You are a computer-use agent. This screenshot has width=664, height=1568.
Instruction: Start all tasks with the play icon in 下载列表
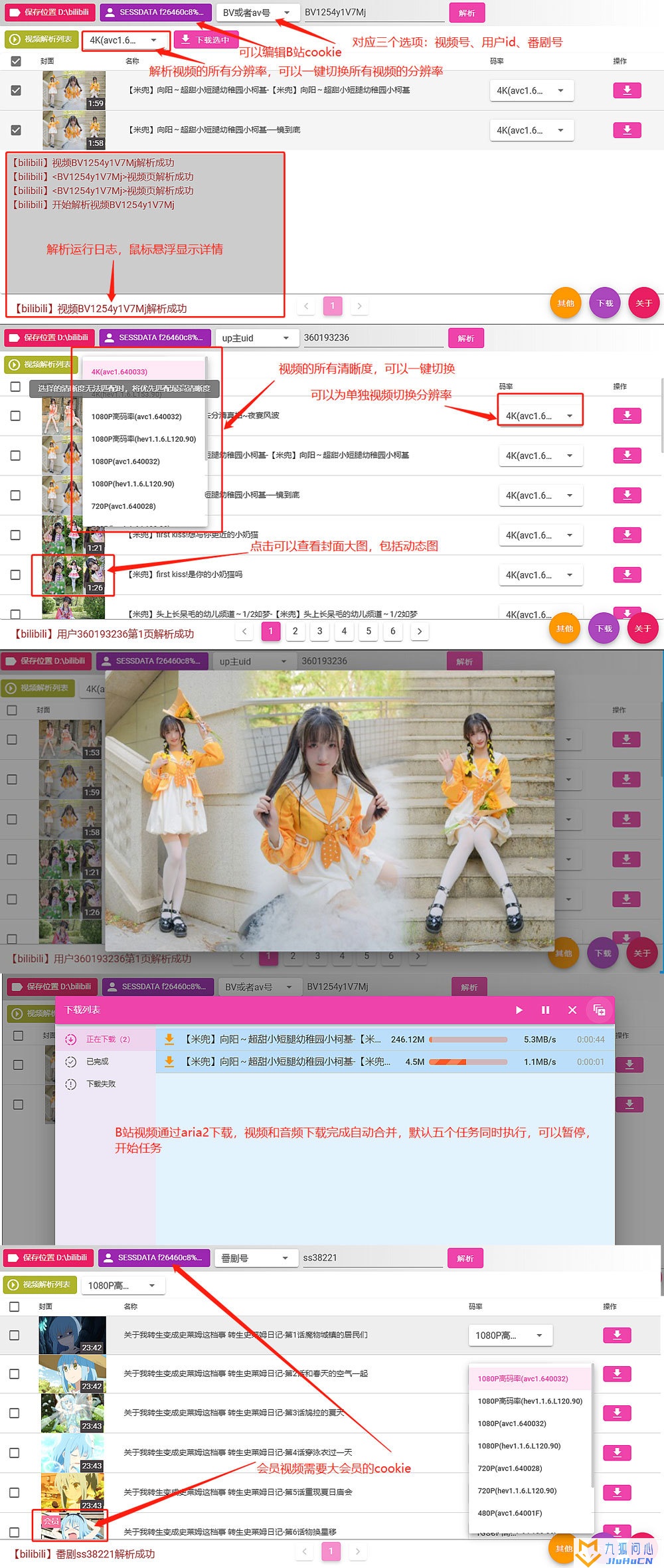point(519,1010)
